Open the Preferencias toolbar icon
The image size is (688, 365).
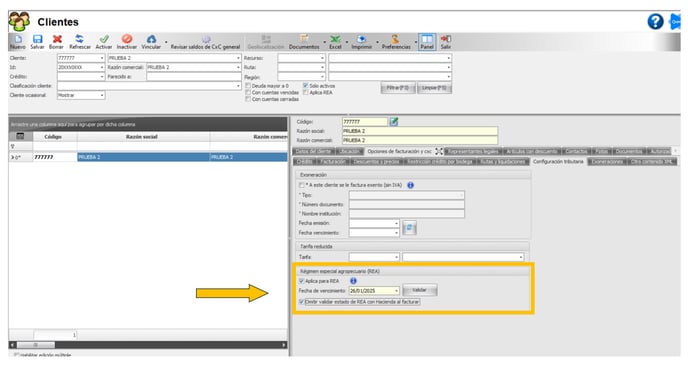pos(395,39)
